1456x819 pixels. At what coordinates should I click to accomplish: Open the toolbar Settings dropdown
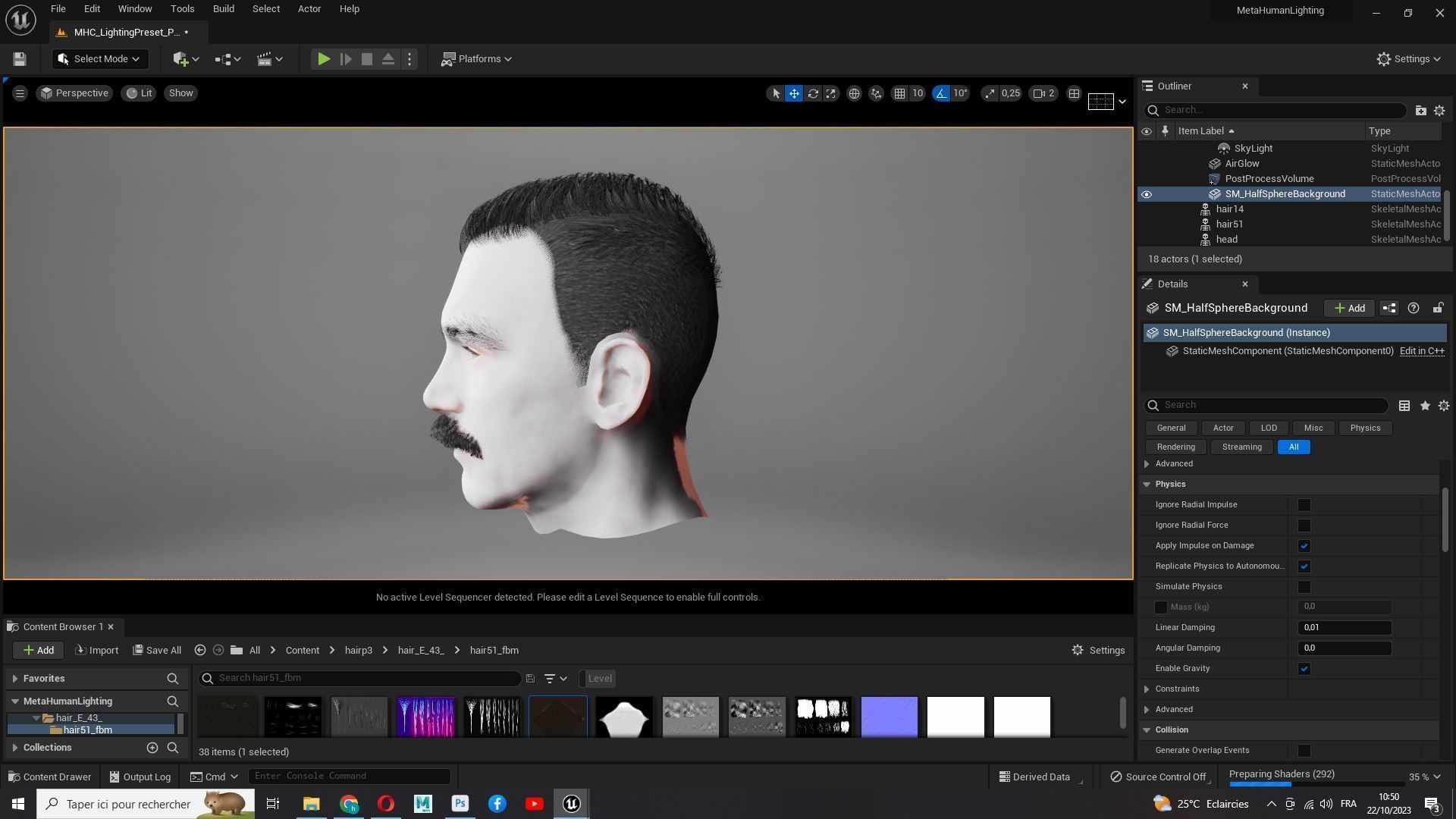pos(1408,59)
